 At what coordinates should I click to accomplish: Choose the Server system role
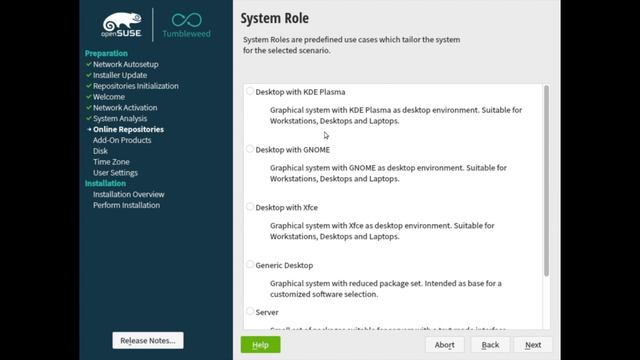click(250, 312)
